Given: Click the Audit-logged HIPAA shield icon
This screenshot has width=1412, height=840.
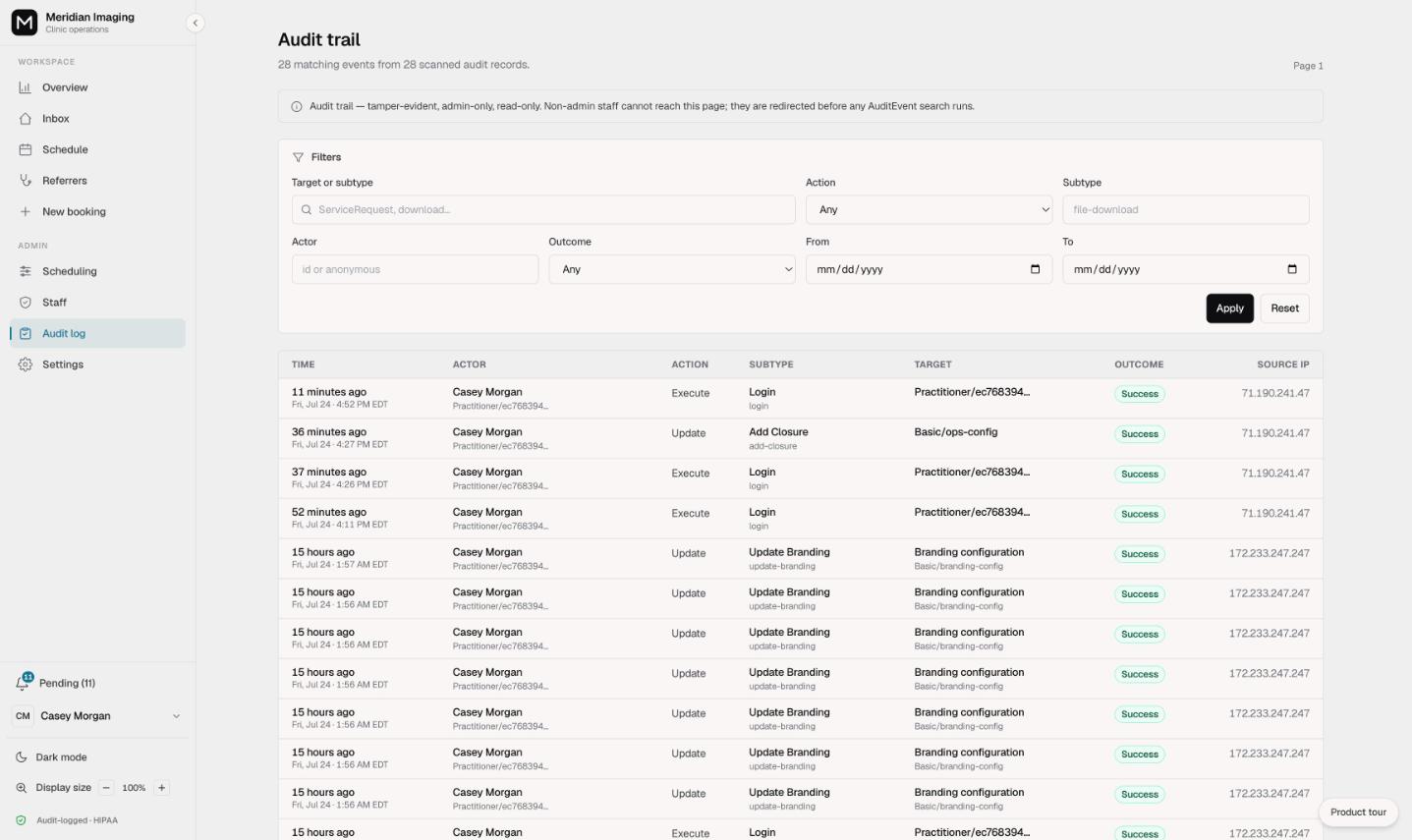Looking at the screenshot, I should (x=22, y=820).
